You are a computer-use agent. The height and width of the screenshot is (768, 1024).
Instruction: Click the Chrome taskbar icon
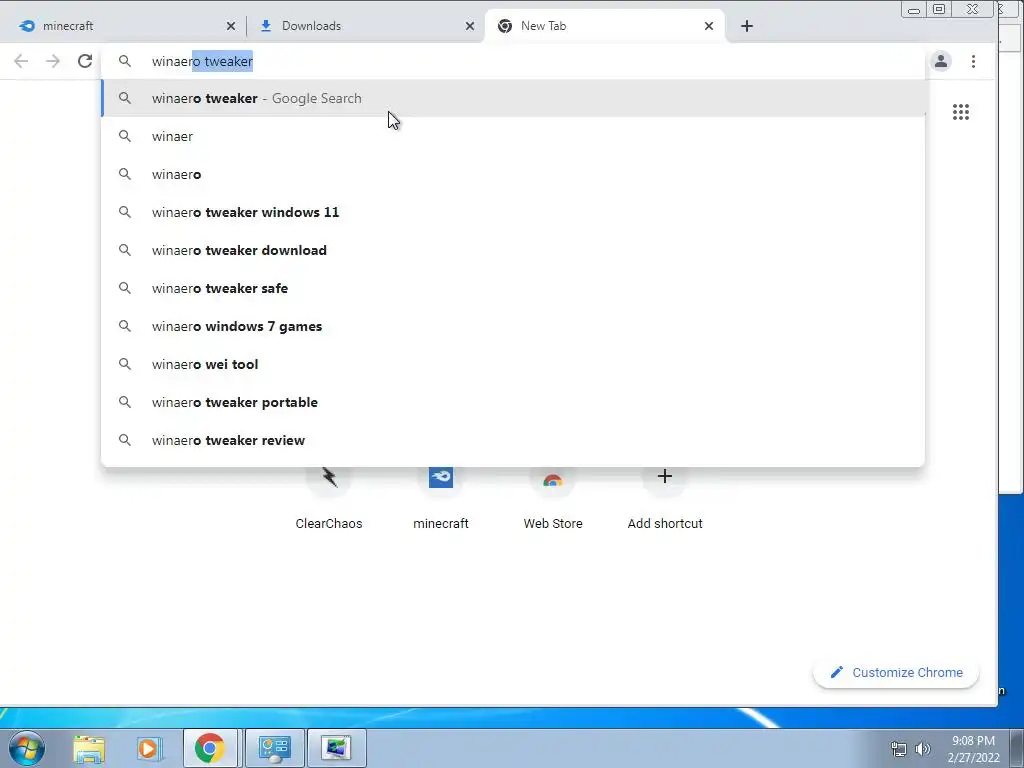(x=210, y=748)
